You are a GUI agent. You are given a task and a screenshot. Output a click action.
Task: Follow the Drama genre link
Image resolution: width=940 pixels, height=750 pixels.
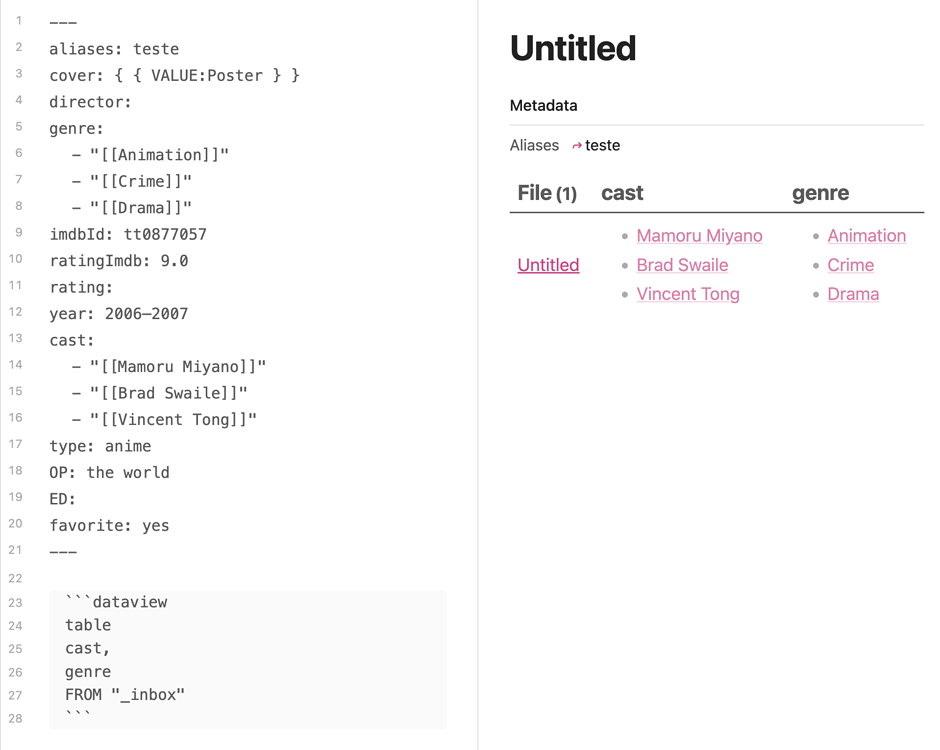[x=853, y=294]
